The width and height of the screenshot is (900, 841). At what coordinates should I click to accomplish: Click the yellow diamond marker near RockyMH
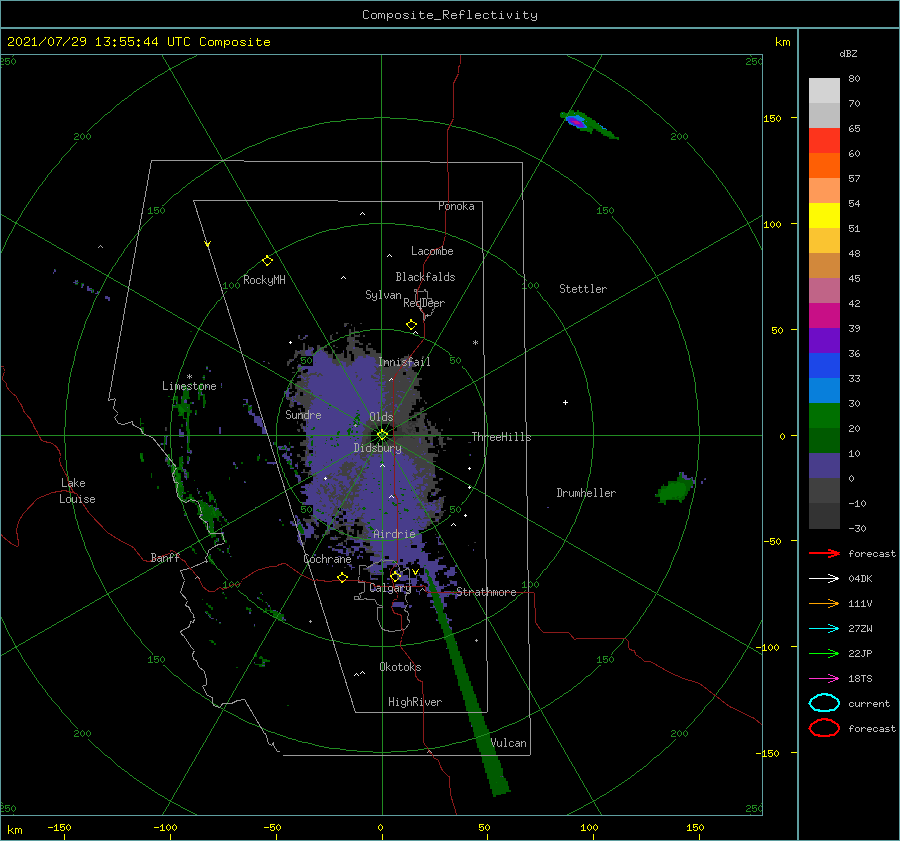point(267,261)
